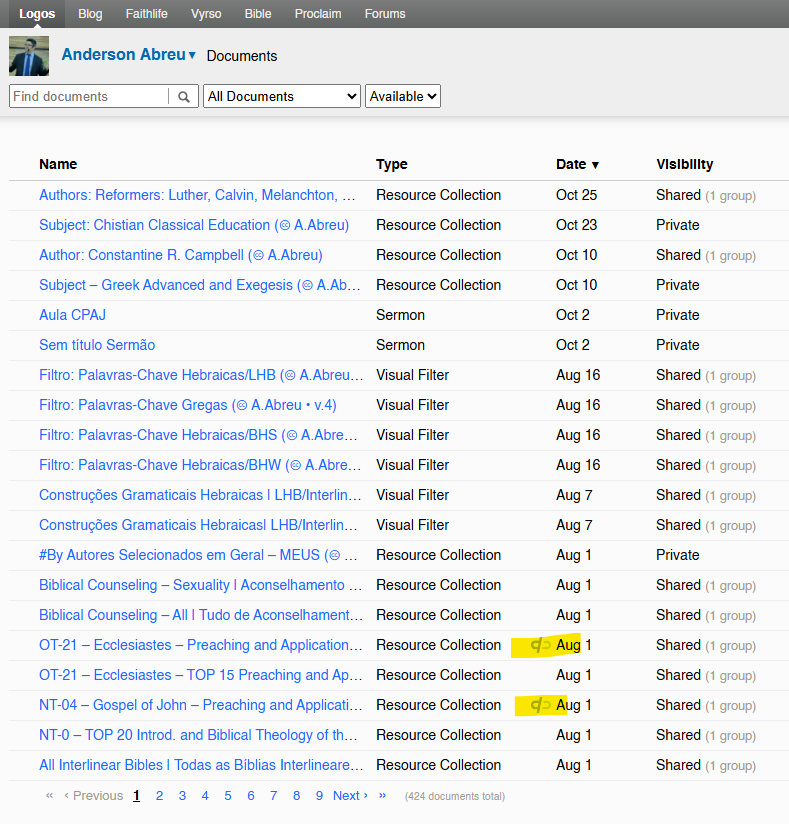This screenshot has height=824, width=789.
Task: Open Filtro: Palavras-Chave Hebraicas/LHB filter
Action: tap(201, 375)
